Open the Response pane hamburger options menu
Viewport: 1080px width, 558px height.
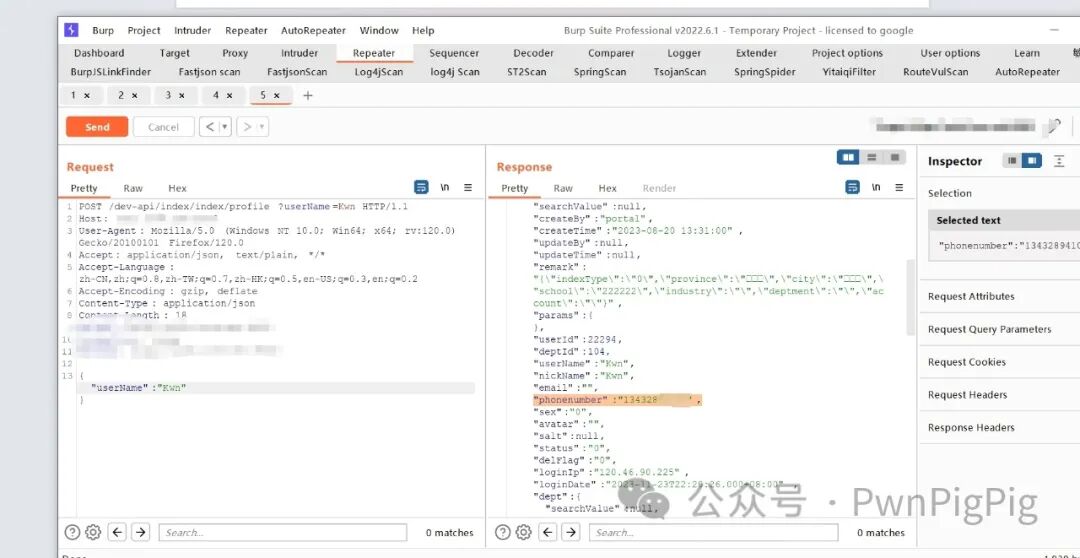pos(899,187)
